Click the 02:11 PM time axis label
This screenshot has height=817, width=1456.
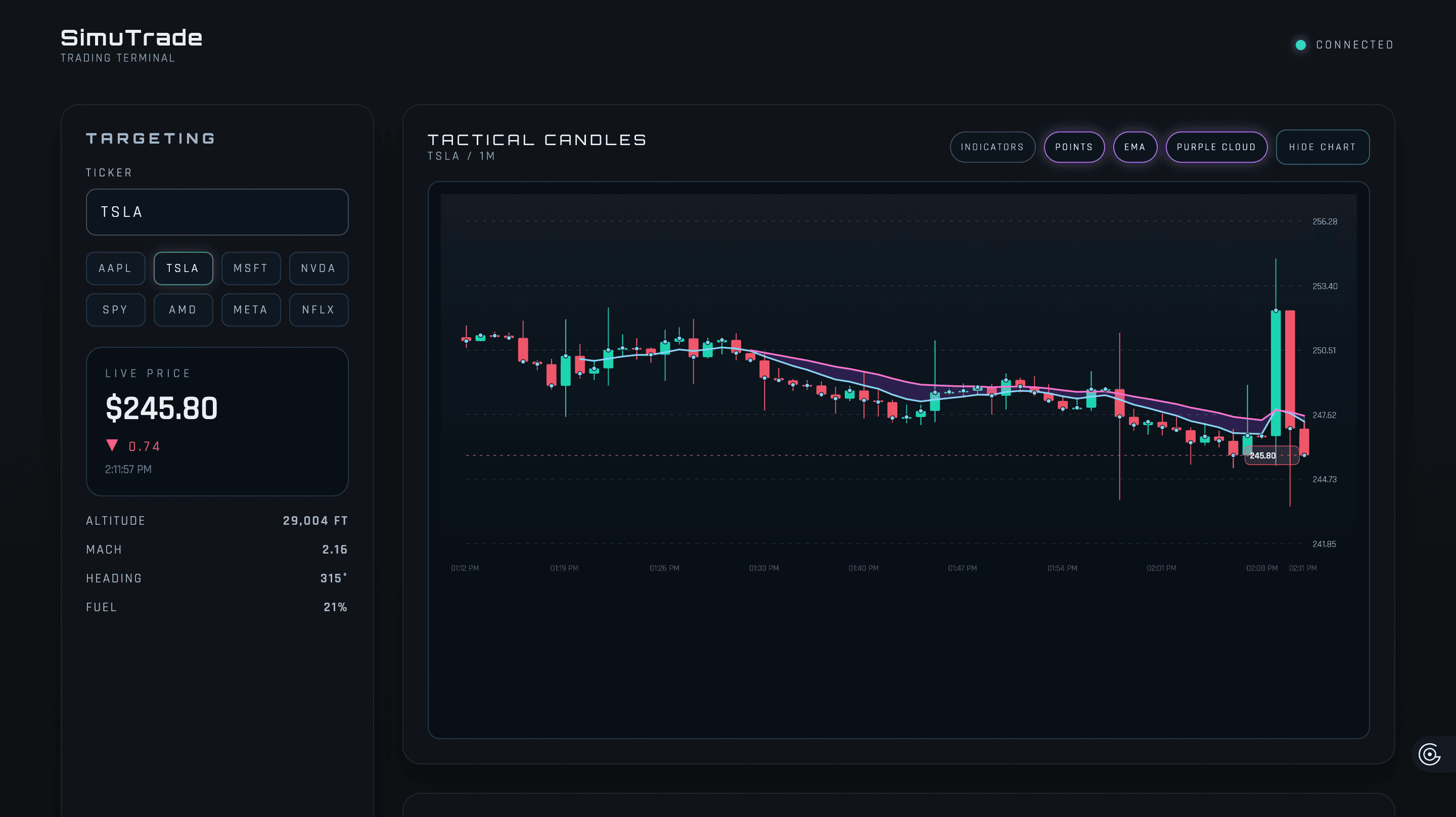click(x=1303, y=568)
